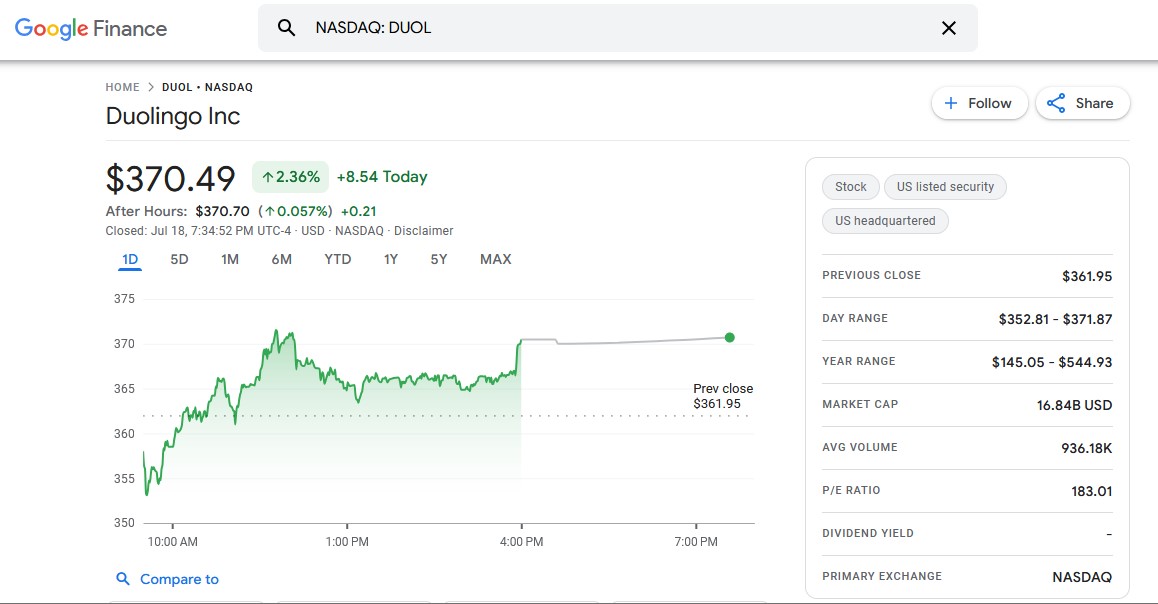Click the US listed security chip

coord(945,186)
